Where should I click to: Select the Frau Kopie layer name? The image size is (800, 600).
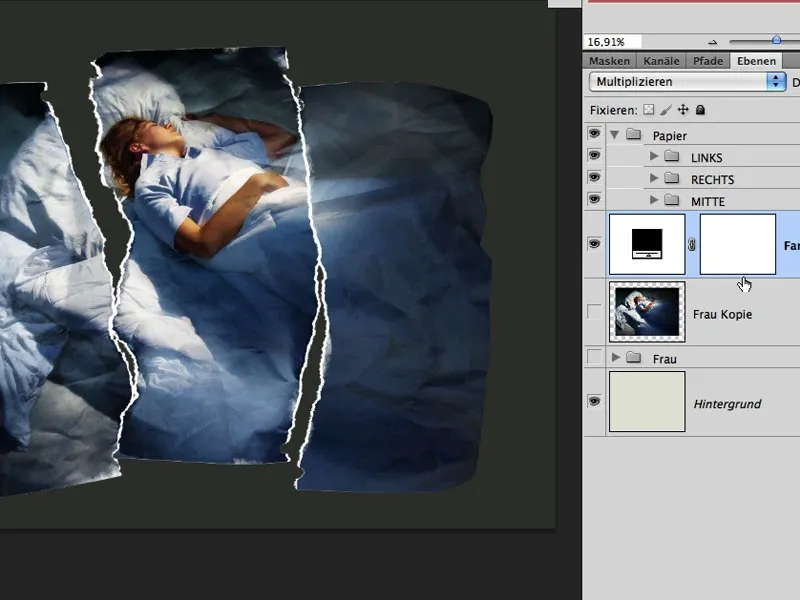722,314
